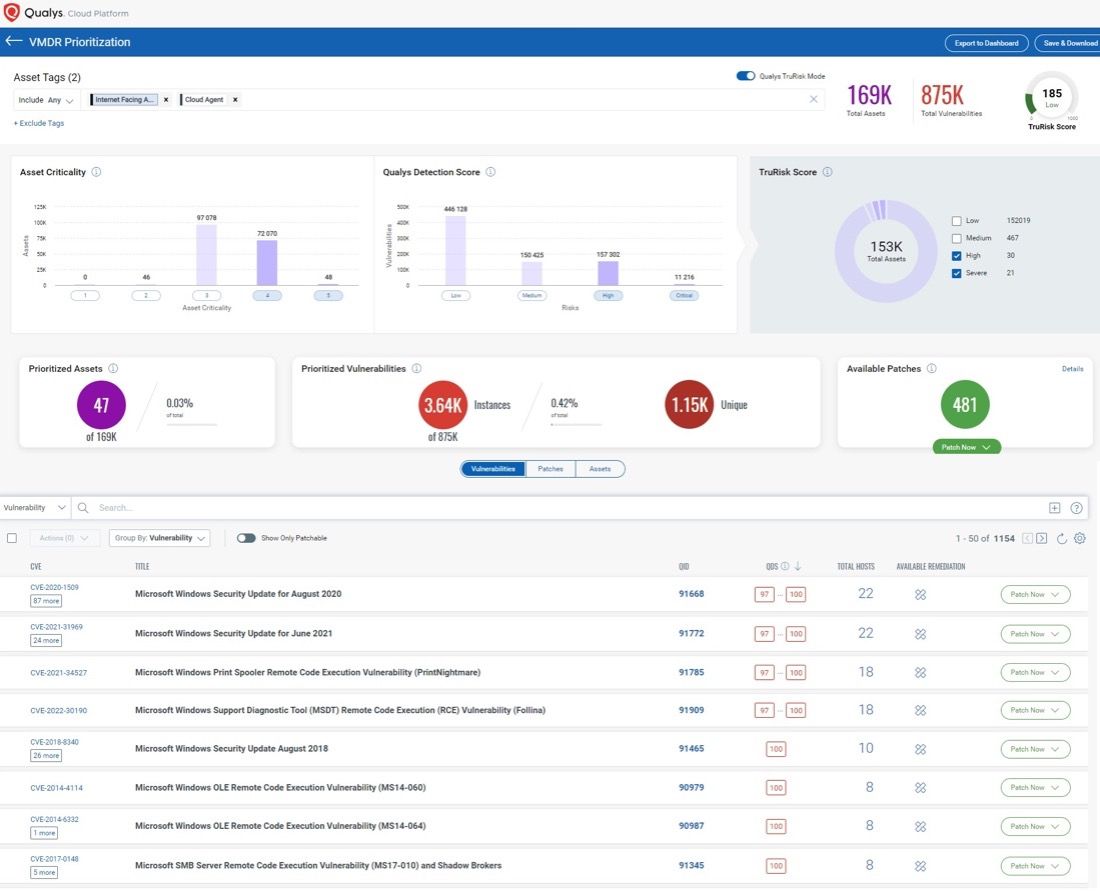Viewport: 1100px width, 892px height.
Task: Toggle Show Only Patchable switch
Action: pos(246,539)
